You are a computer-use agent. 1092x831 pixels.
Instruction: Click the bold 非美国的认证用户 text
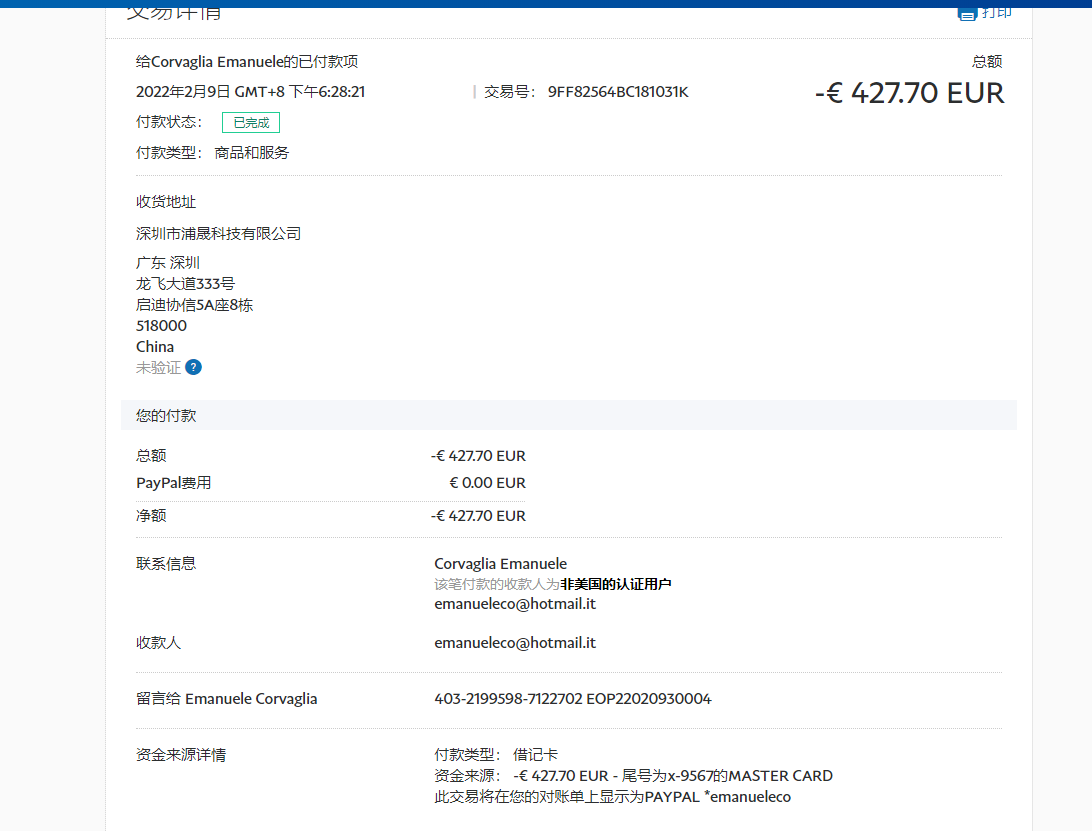[615, 584]
